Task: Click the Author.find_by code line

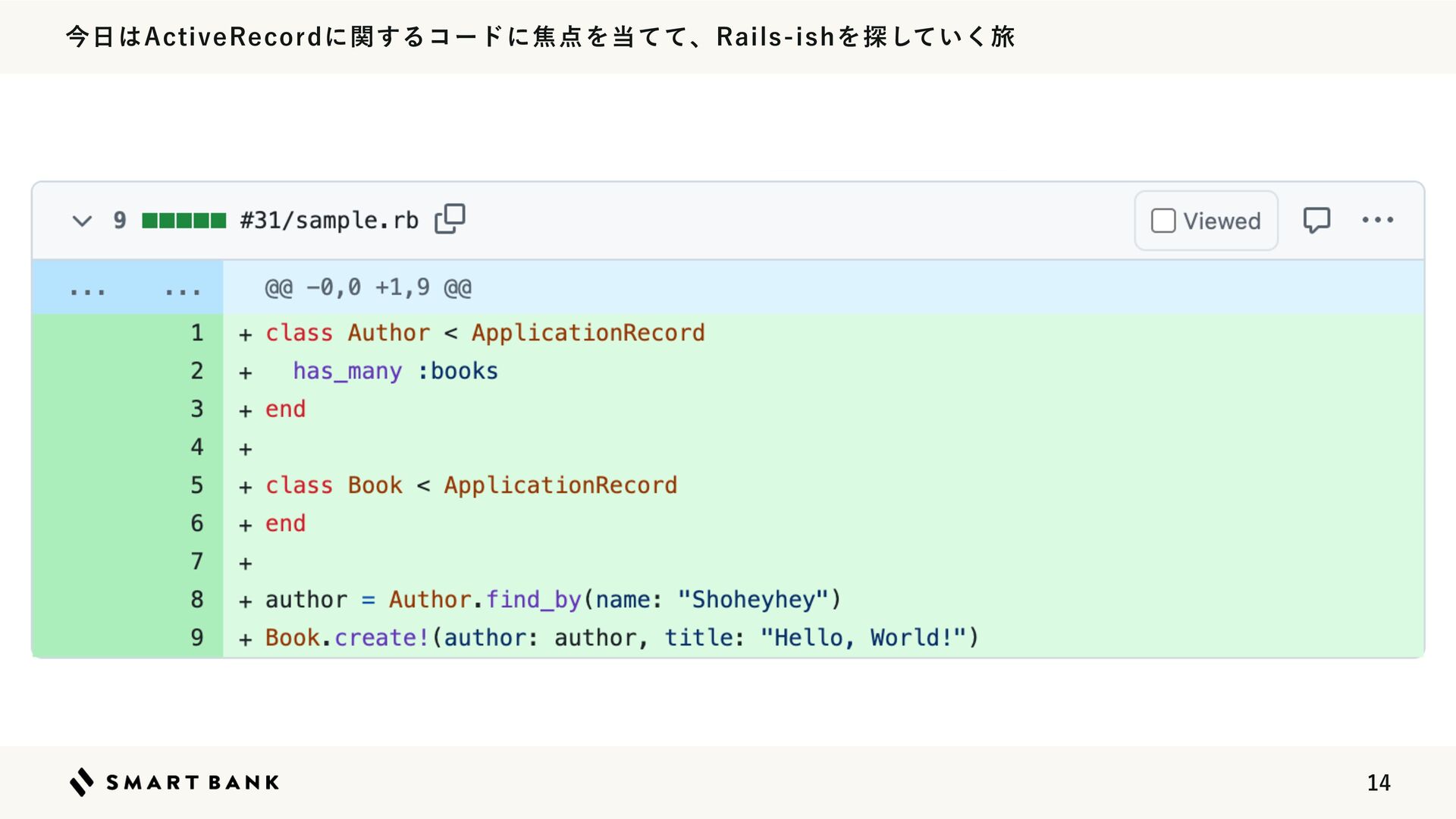Action: [554, 600]
